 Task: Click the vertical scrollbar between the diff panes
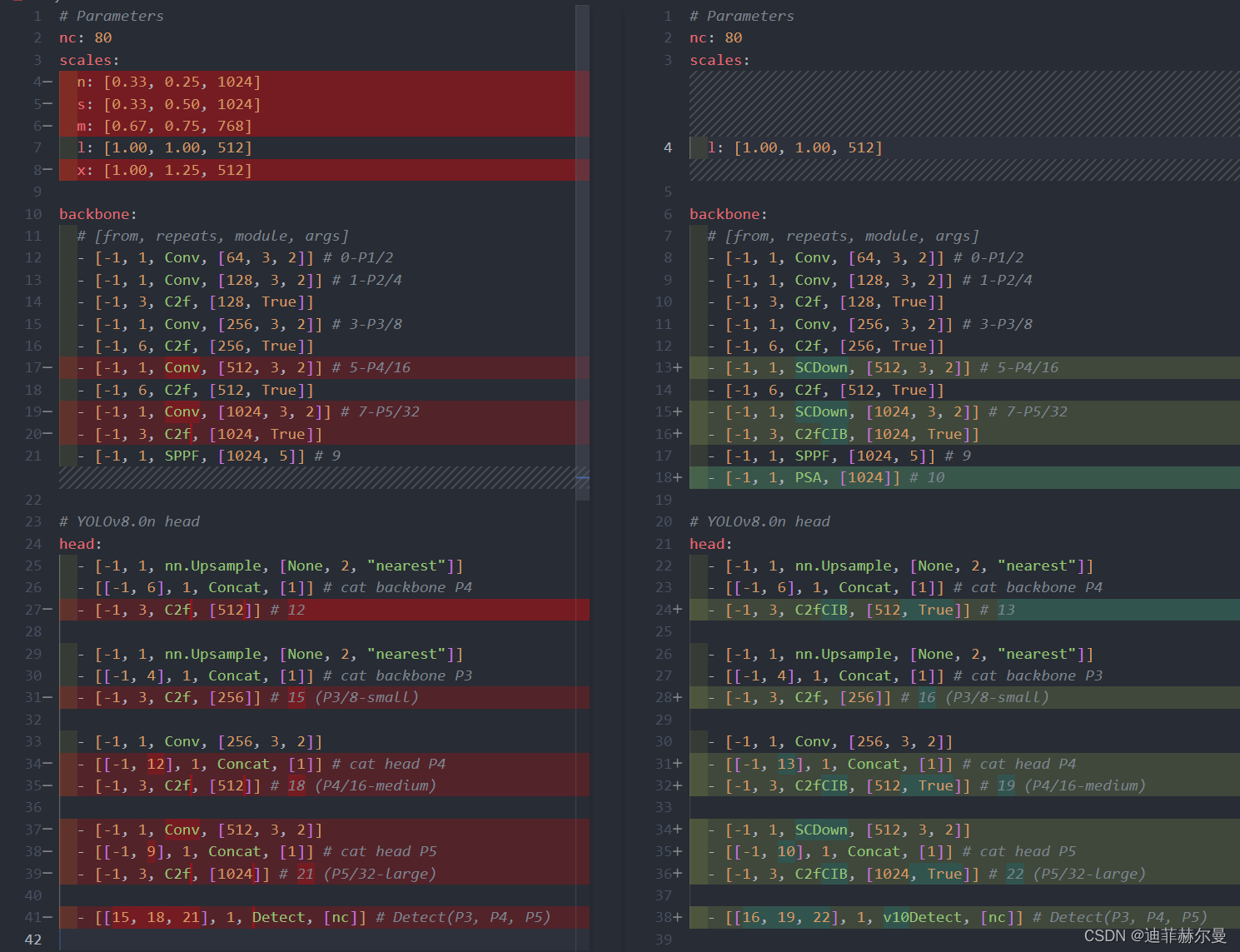[582, 252]
